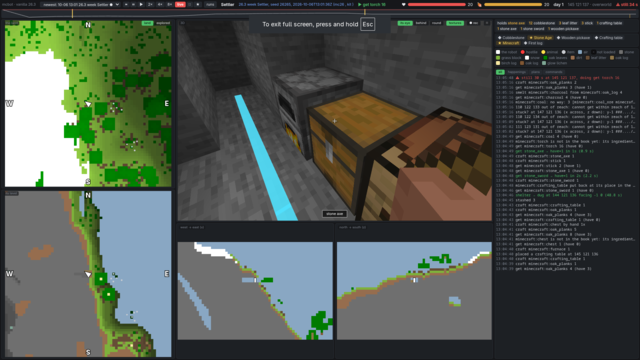Click the E compass label on bottom-left map
Image resolution: width=640 pixels, height=360 pixels.
click(x=167, y=273)
